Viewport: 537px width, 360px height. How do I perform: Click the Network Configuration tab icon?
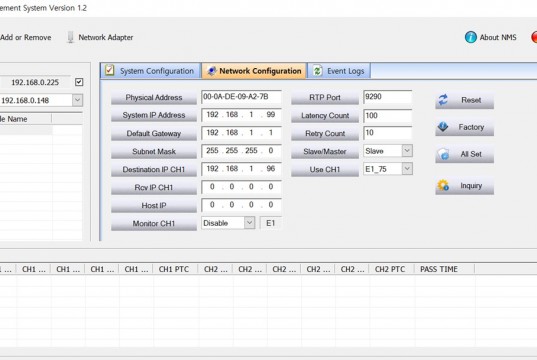click(x=211, y=71)
